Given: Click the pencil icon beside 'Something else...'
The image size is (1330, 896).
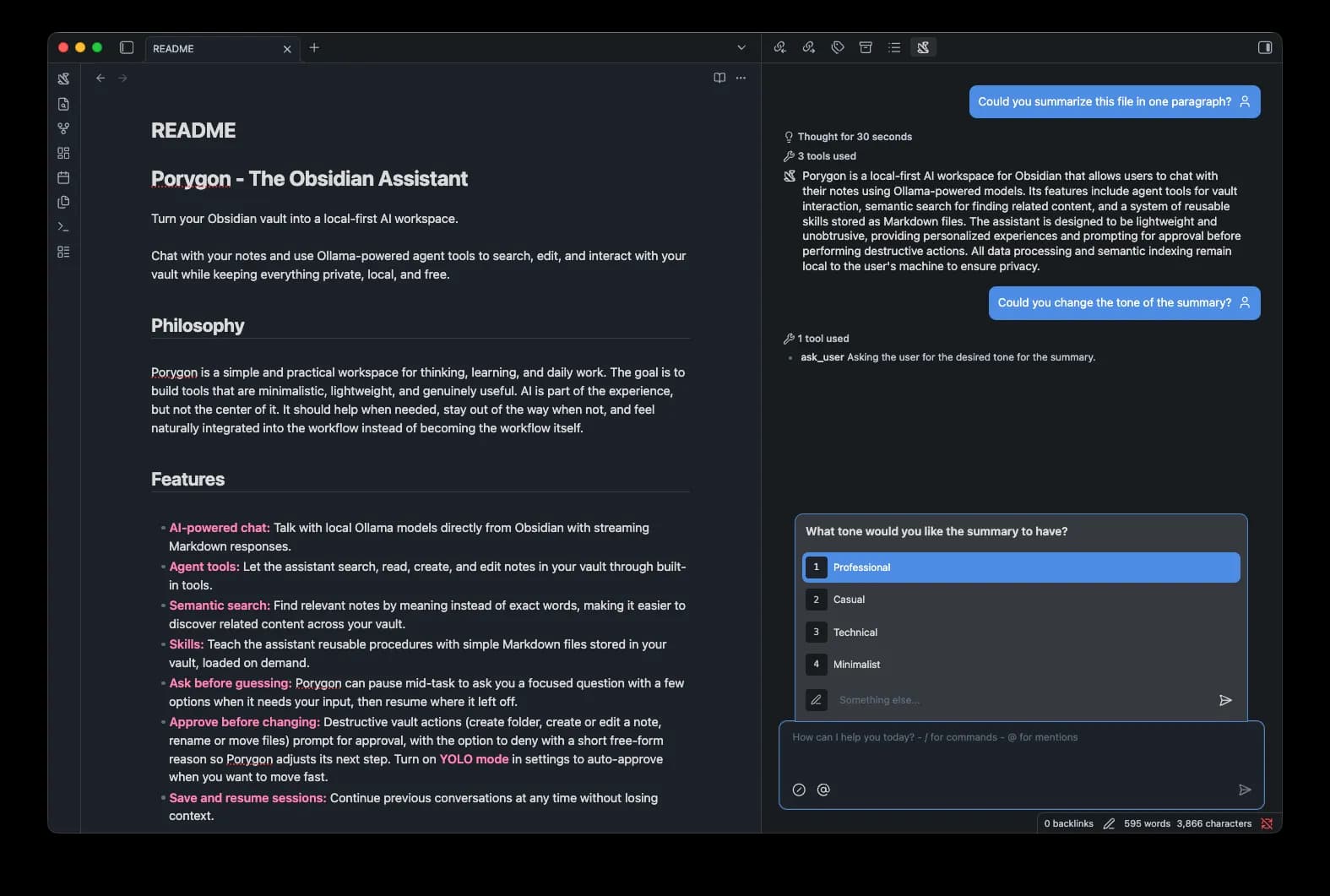Looking at the screenshot, I should point(816,700).
